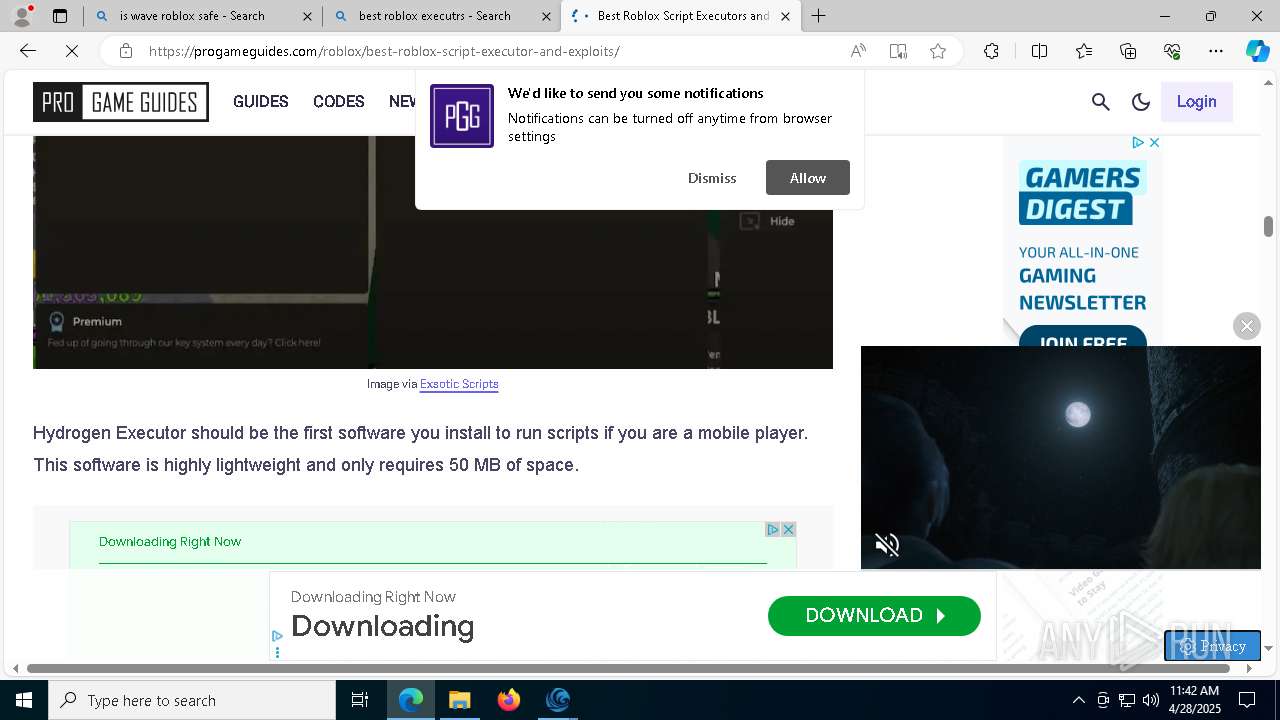Screen dimensions: 1280x720
Task: Click the taskbar search box
Action: click(192, 700)
